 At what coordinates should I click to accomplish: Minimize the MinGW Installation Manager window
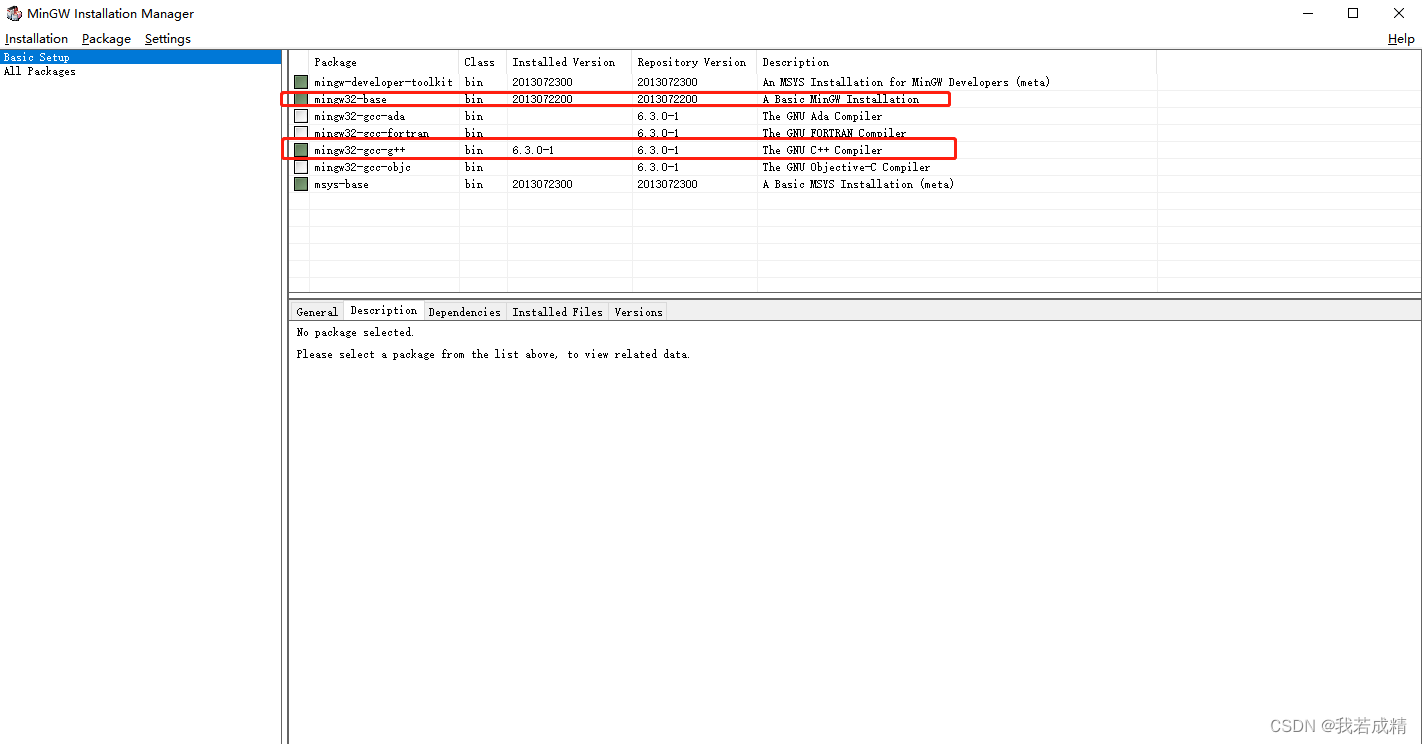coord(1308,13)
